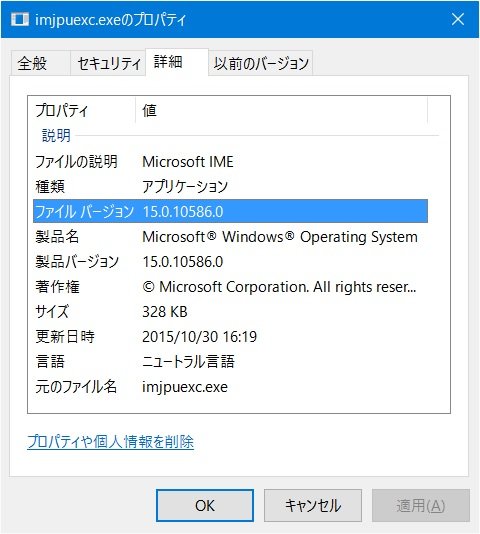Select the ファイルの説明 row label
Screen dimensions: 480x534
(76, 161)
